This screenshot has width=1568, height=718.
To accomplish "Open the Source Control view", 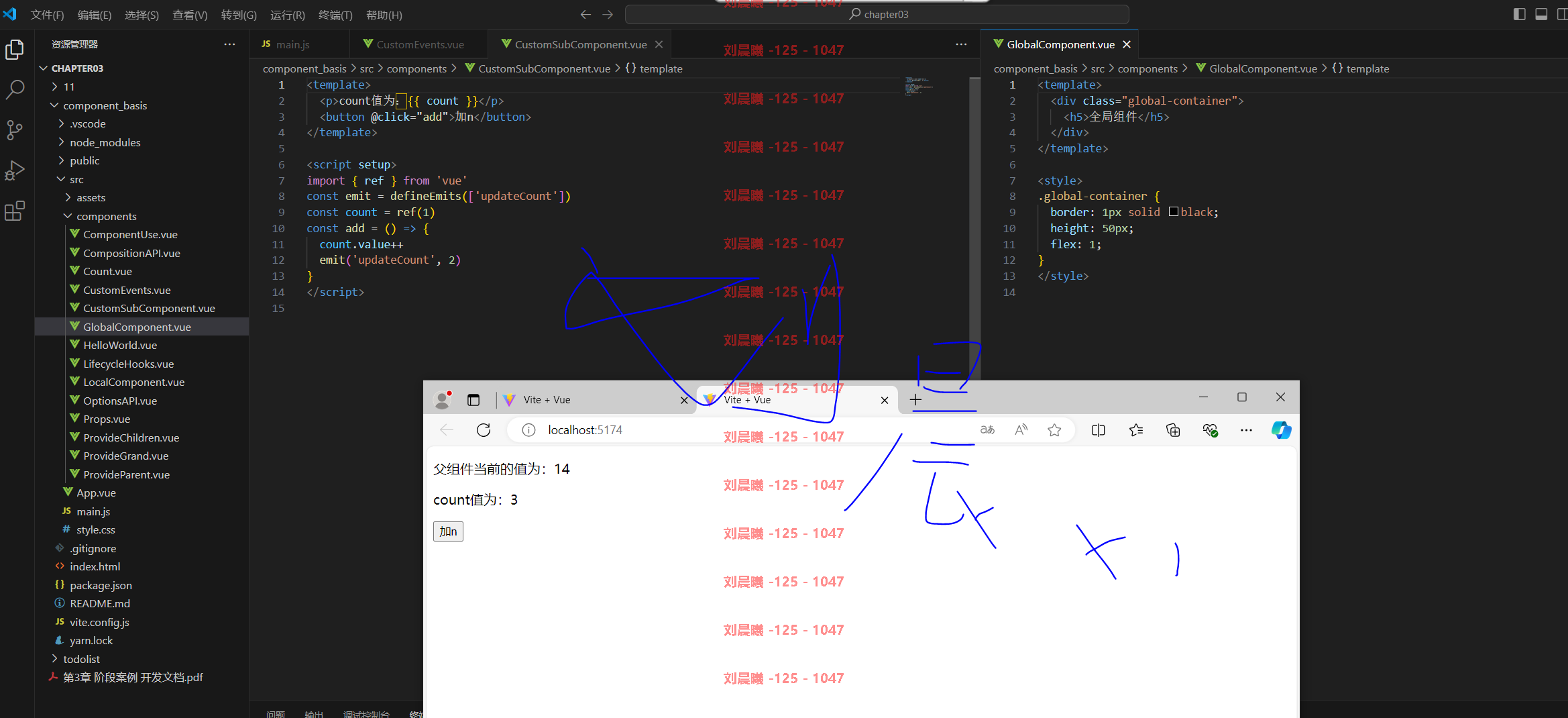I will [15, 130].
